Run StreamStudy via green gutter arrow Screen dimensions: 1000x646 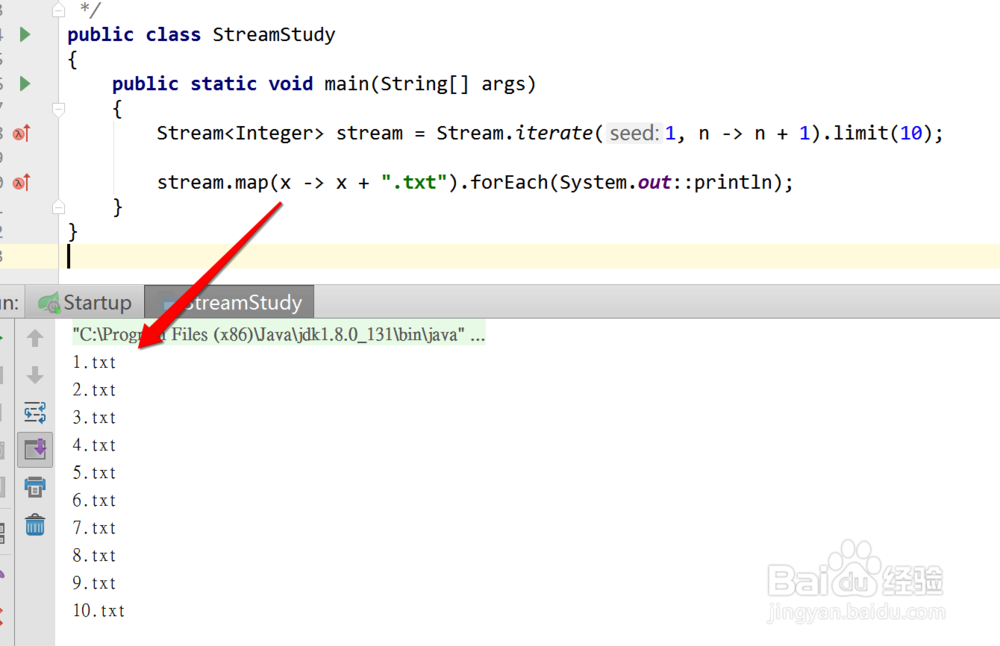pos(25,34)
